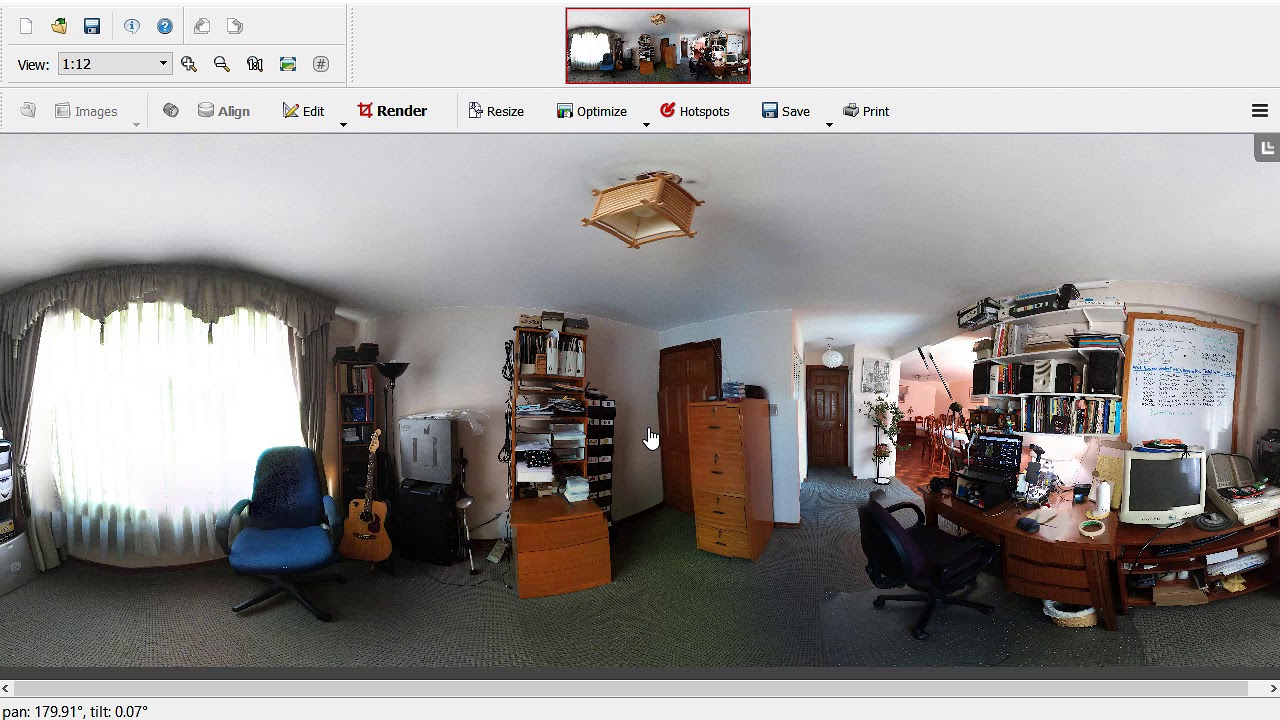Viewport: 1280px width, 720px height.
Task: Open the info bubble icon
Action: click(x=132, y=26)
